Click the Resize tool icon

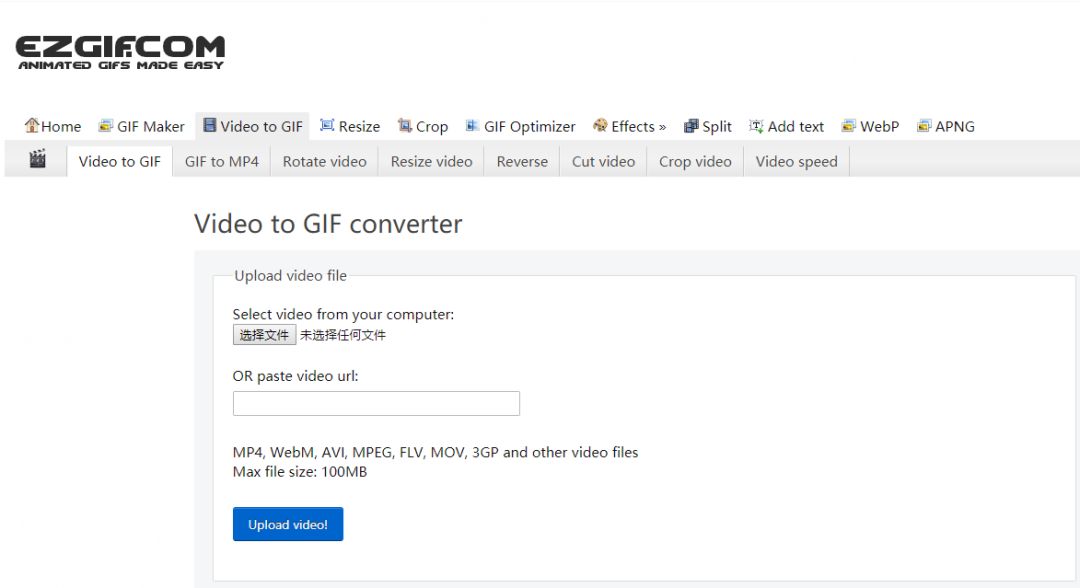coord(327,125)
